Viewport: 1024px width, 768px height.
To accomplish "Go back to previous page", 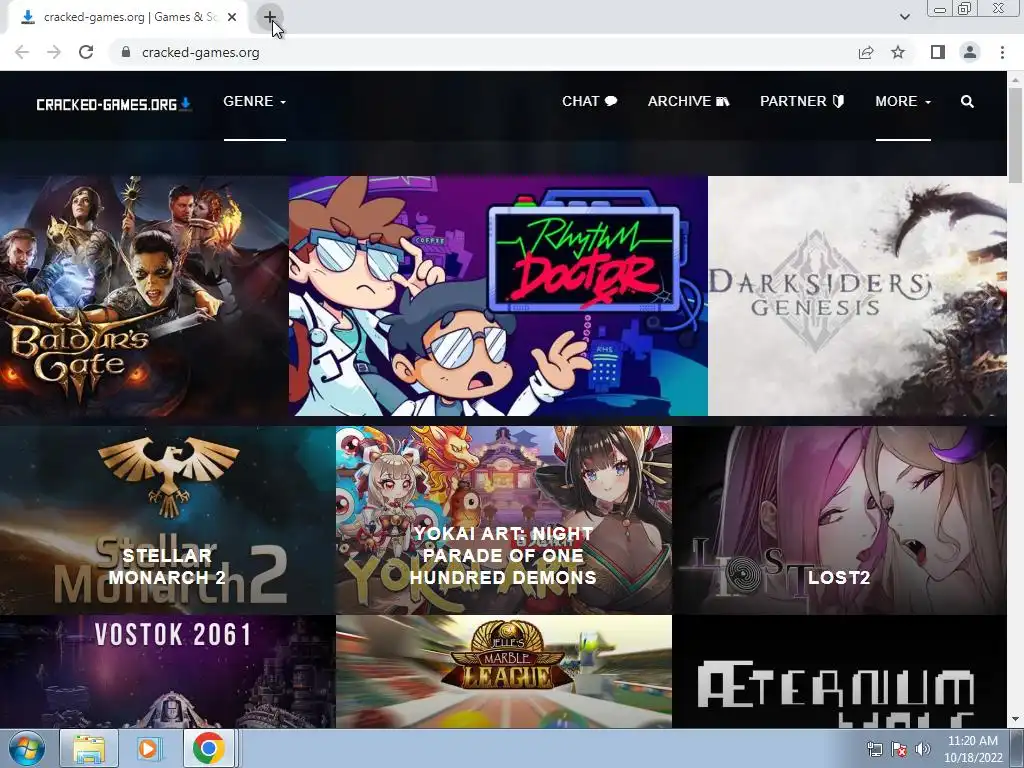I will pos(22,52).
